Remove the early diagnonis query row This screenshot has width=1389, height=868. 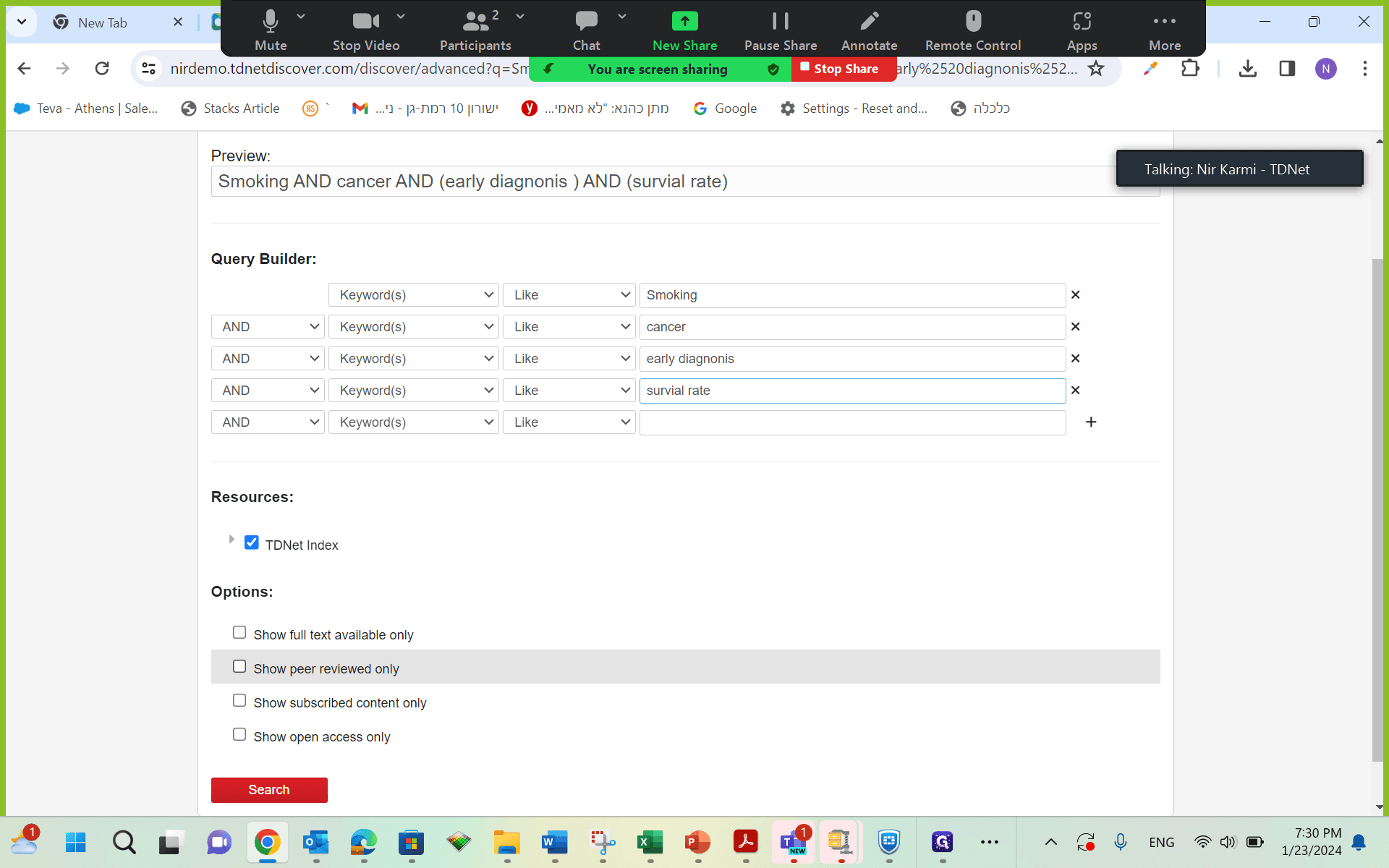pyautogui.click(x=1075, y=359)
